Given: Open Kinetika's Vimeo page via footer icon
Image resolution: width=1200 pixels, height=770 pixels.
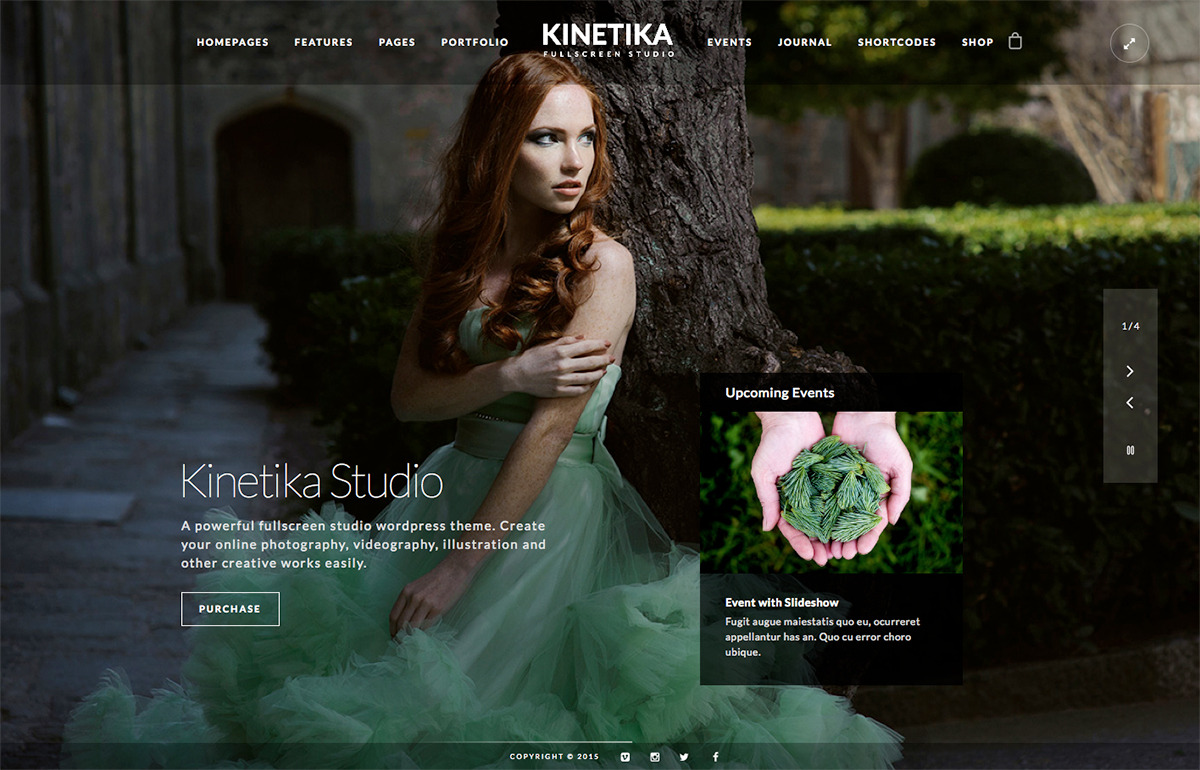Looking at the screenshot, I should click(x=624, y=757).
